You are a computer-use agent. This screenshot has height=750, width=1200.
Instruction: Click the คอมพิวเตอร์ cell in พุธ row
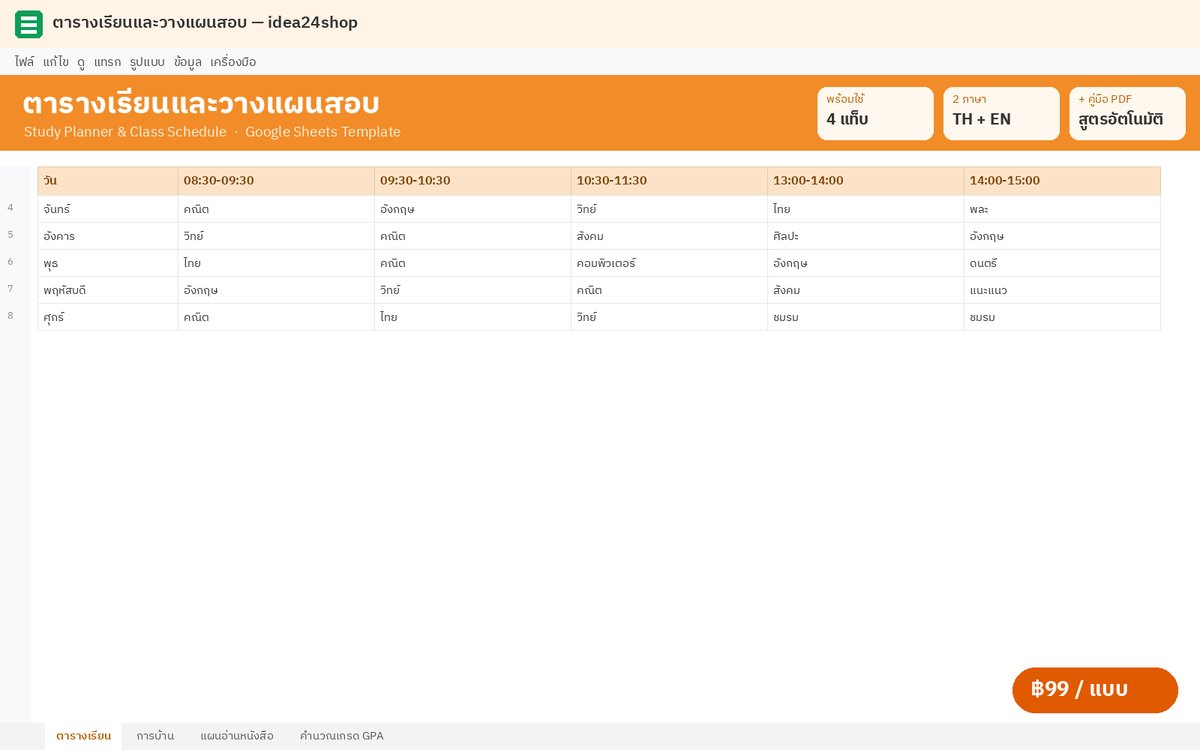669,263
